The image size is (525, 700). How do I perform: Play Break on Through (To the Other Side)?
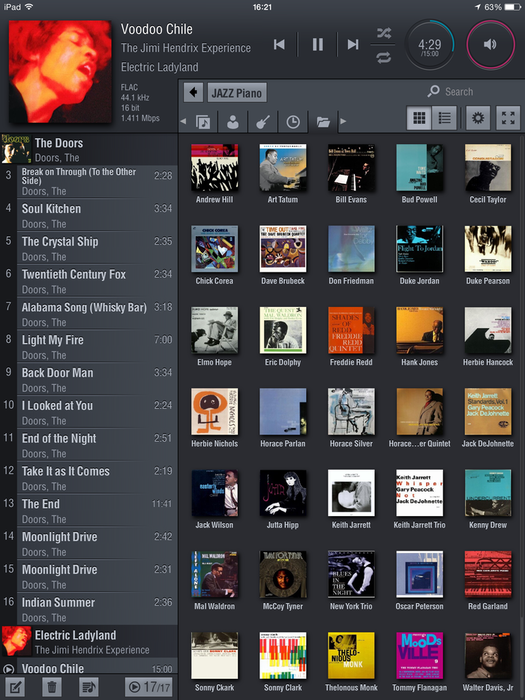pos(89,182)
